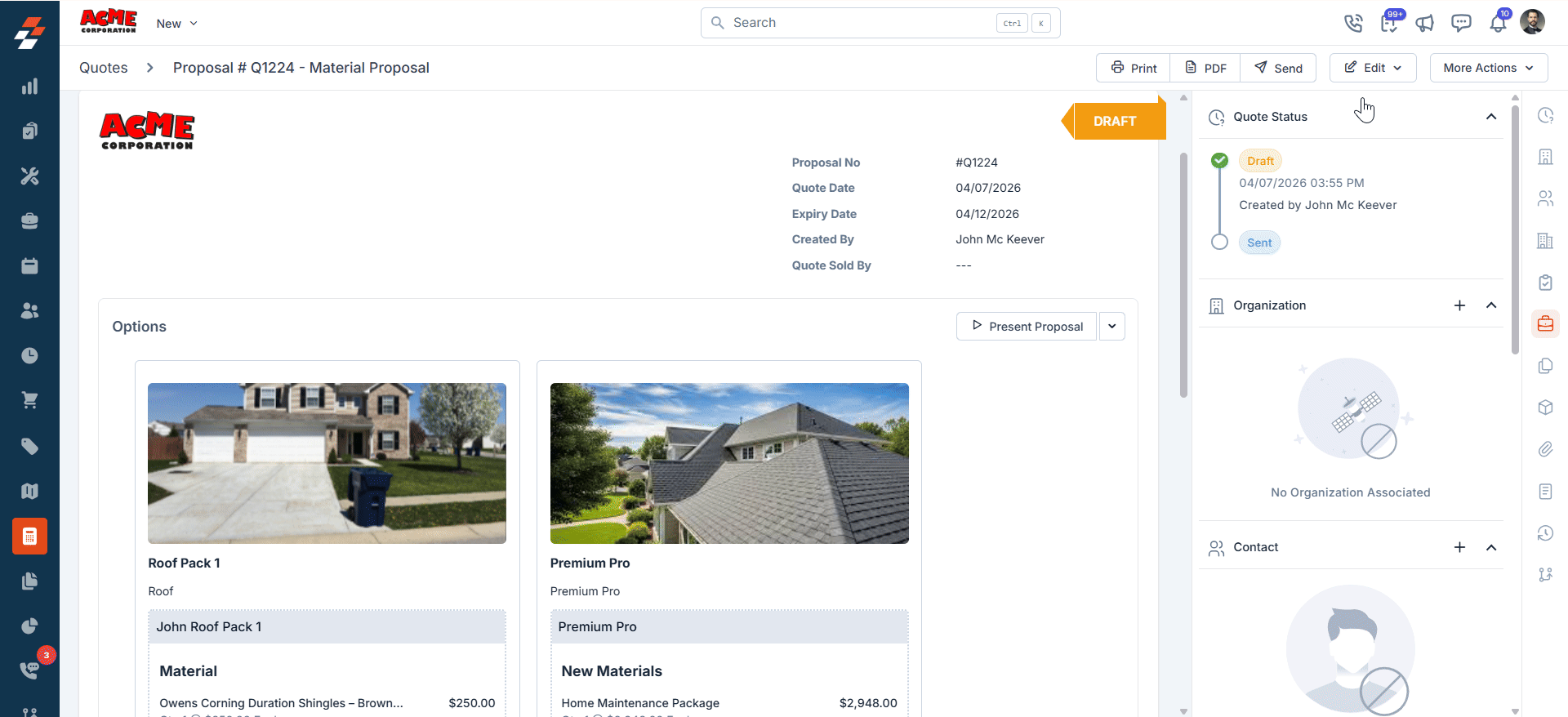Open the phone support icon with 3 badge
The image size is (1568, 717).
(x=29, y=670)
